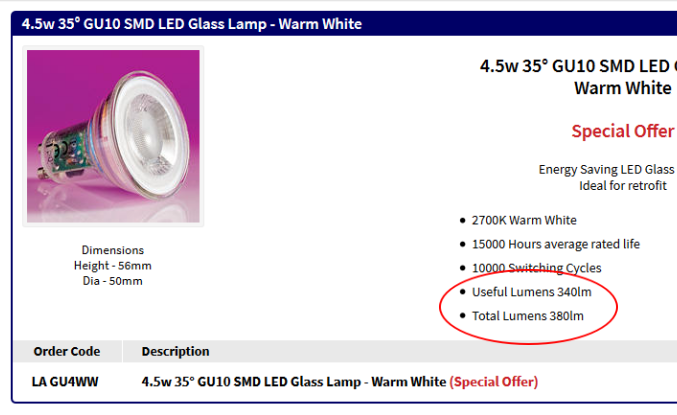The image size is (677, 415).
Task: Click the Description column header
Action: (x=175, y=351)
